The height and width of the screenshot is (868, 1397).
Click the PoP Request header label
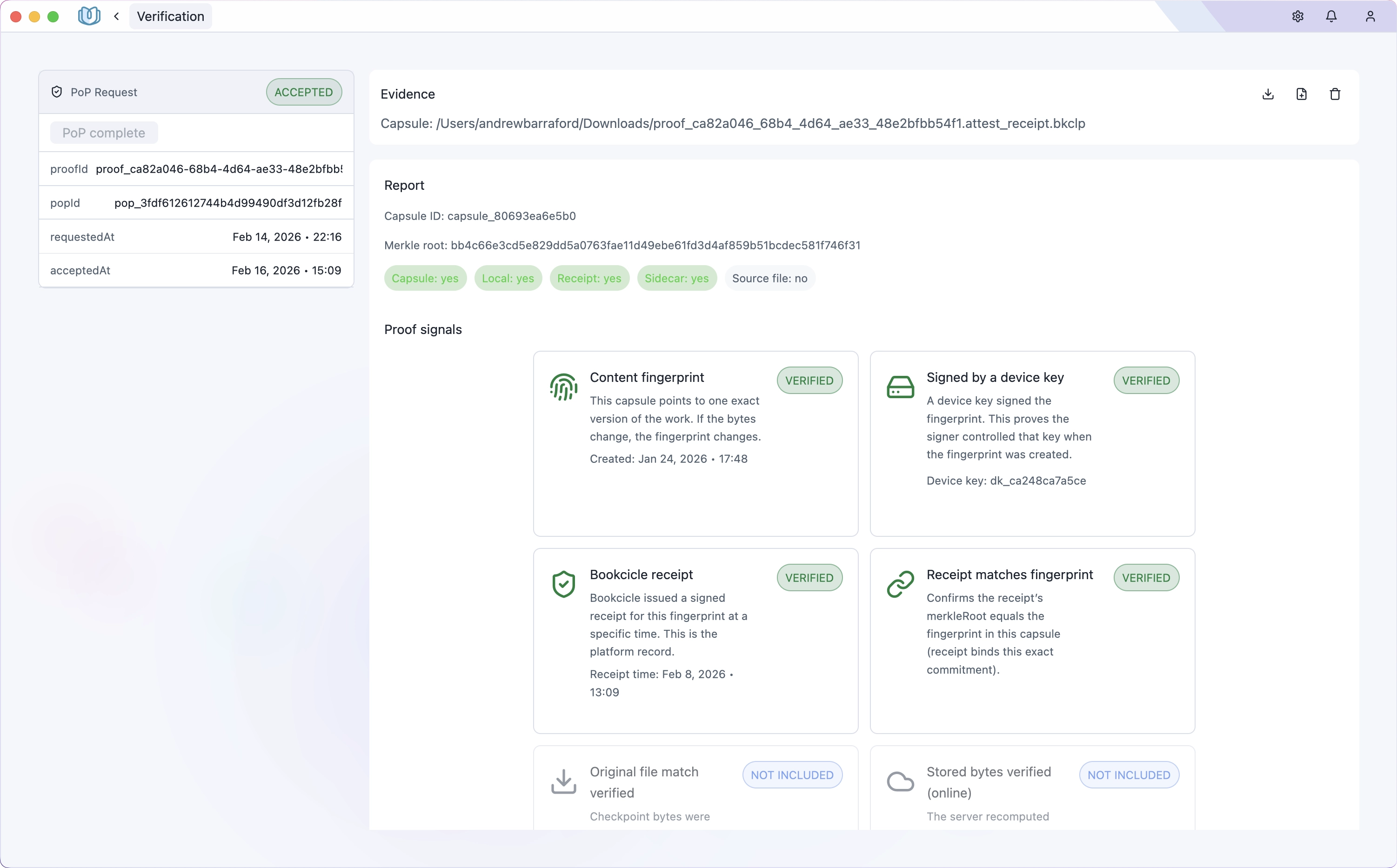tap(104, 93)
